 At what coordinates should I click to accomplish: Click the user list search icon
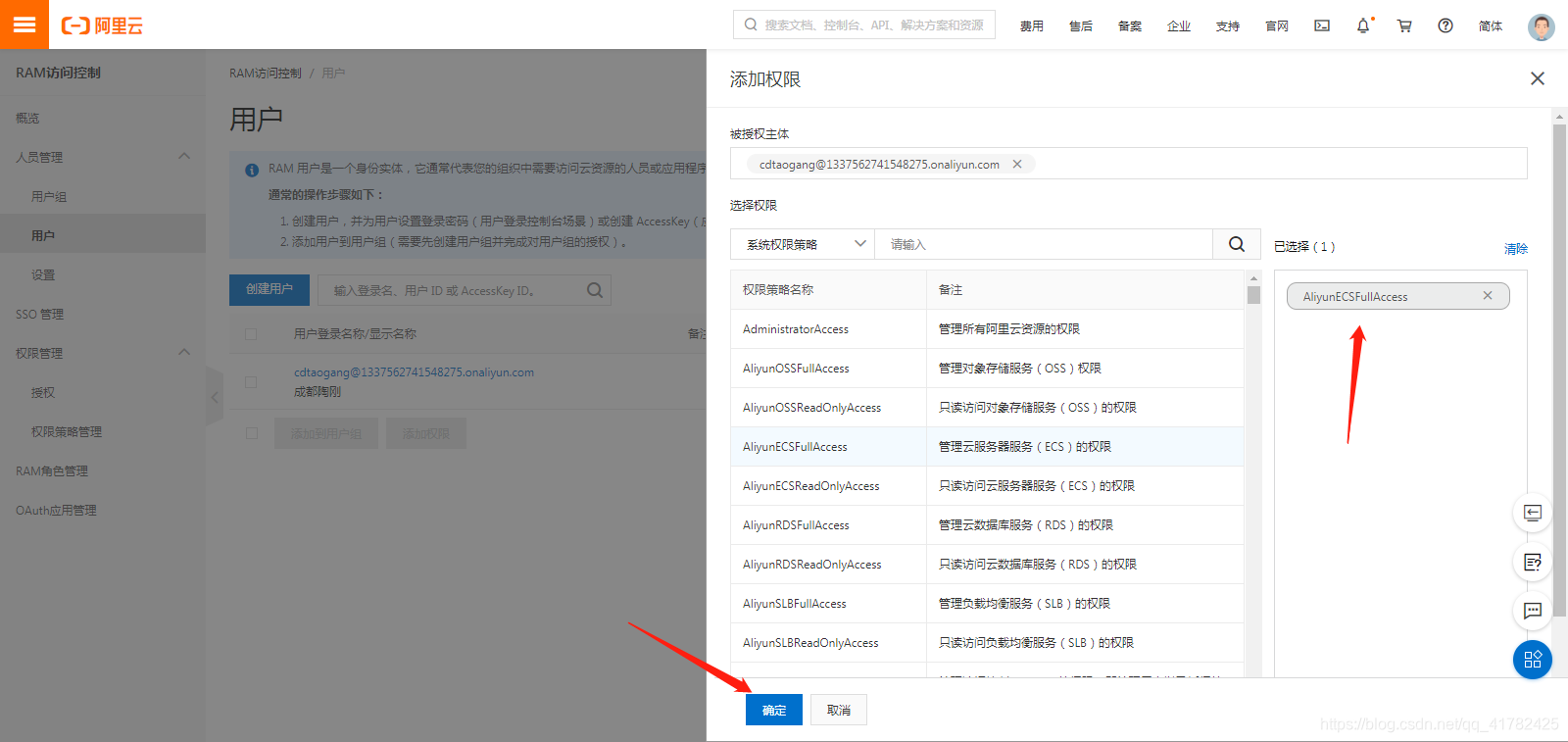595,290
